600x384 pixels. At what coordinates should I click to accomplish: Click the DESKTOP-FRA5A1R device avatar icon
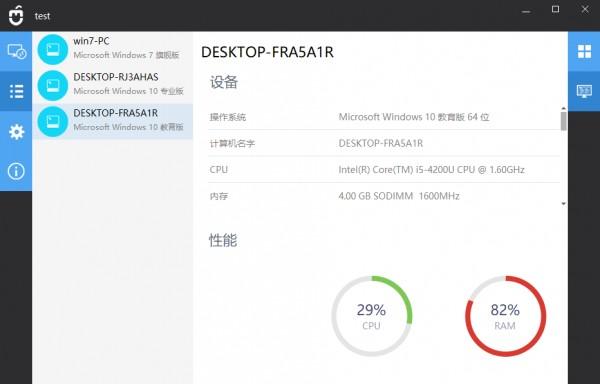53,121
